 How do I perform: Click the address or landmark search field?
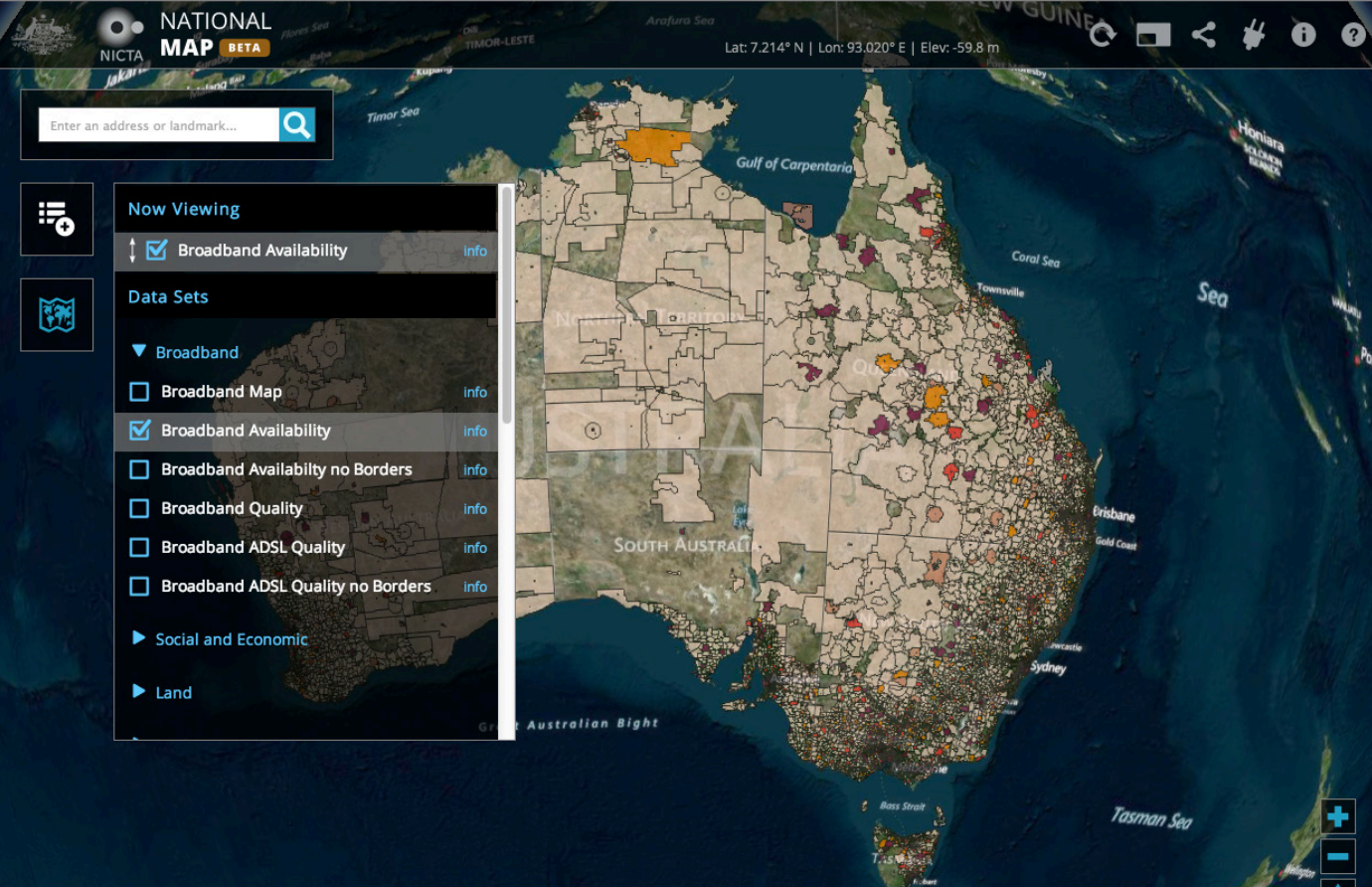pos(159,125)
